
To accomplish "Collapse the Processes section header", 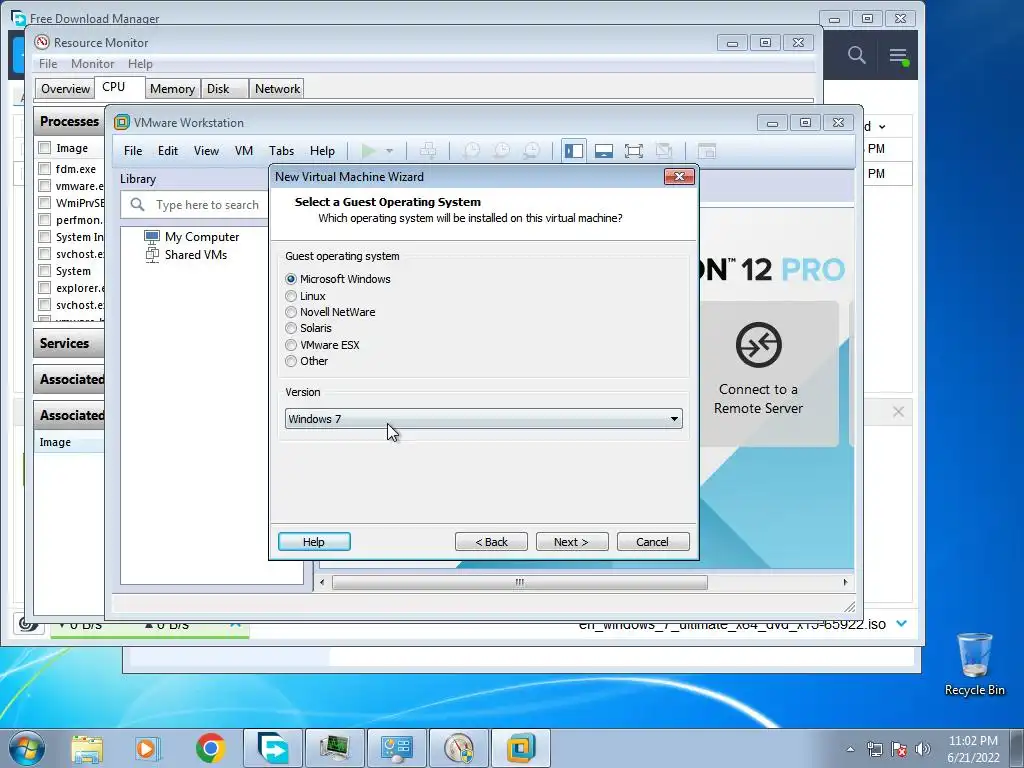I will point(69,121).
